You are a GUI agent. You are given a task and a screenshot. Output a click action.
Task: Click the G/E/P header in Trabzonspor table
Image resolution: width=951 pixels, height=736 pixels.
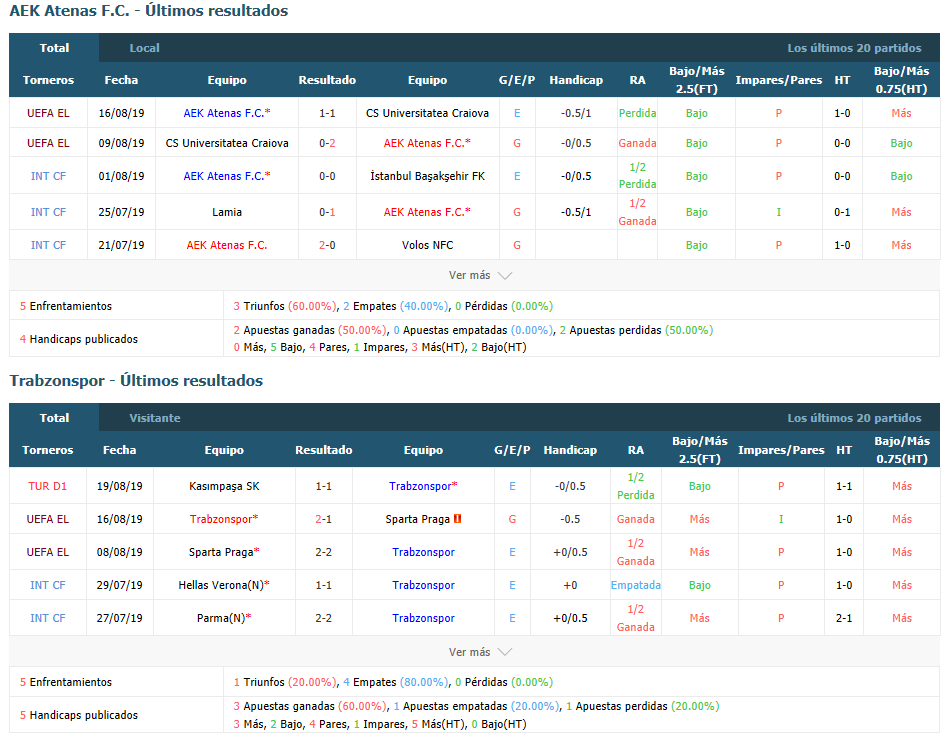[512, 450]
